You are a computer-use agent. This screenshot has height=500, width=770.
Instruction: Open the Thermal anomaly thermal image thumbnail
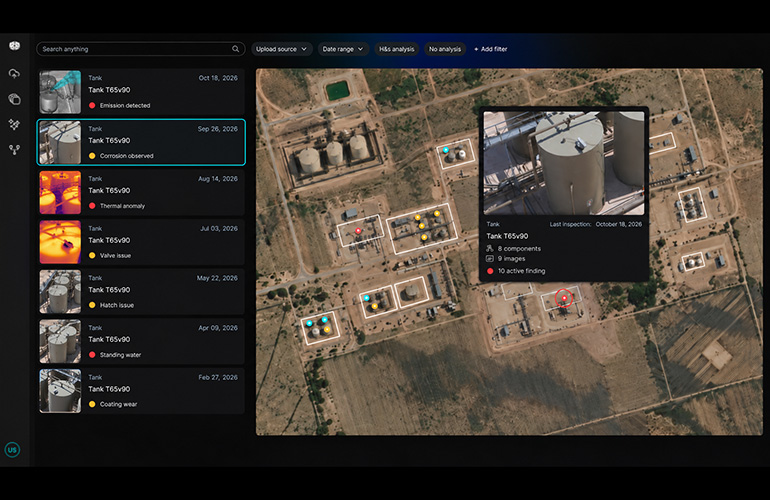[60, 192]
